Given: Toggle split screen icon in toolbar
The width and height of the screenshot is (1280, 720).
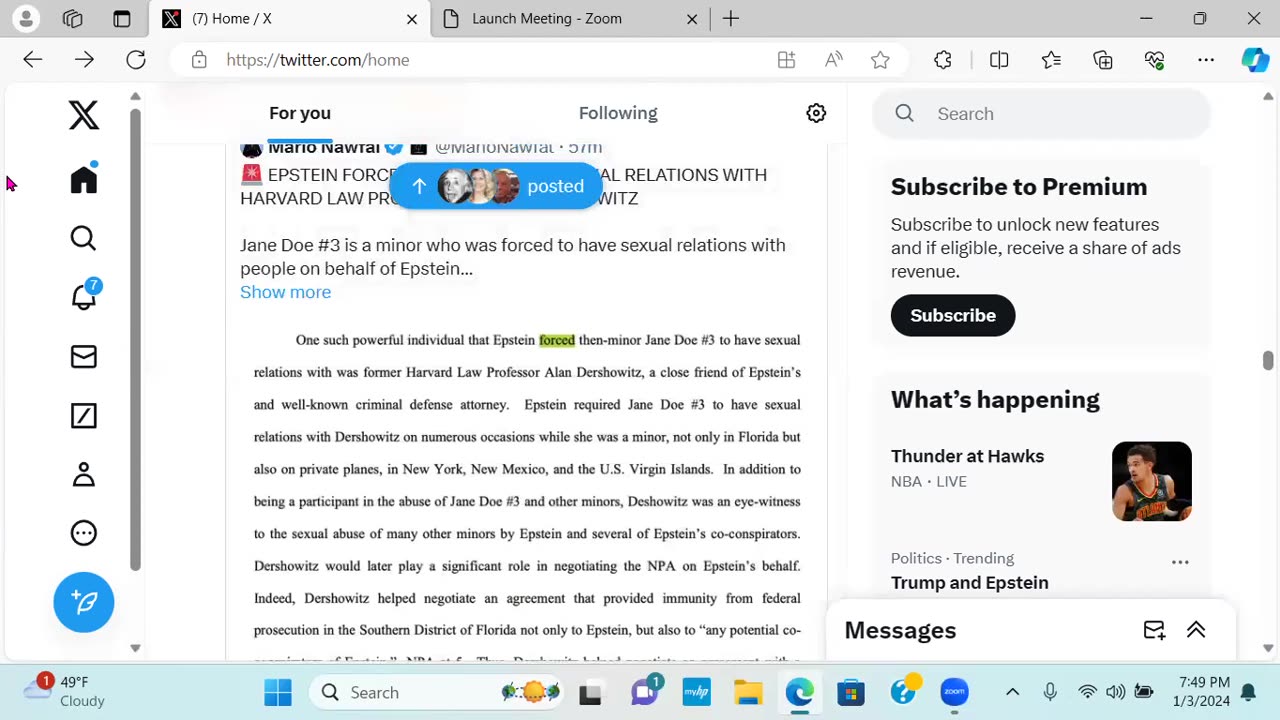Looking at the screenshot, I should click(999, 60).
